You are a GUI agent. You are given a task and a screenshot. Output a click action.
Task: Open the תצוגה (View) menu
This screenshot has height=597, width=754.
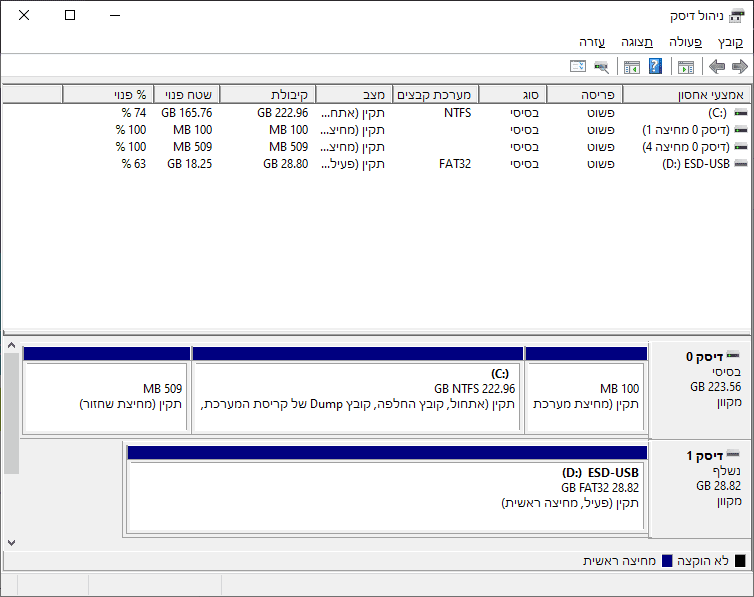pyautogui.click(x=637, y=42)
